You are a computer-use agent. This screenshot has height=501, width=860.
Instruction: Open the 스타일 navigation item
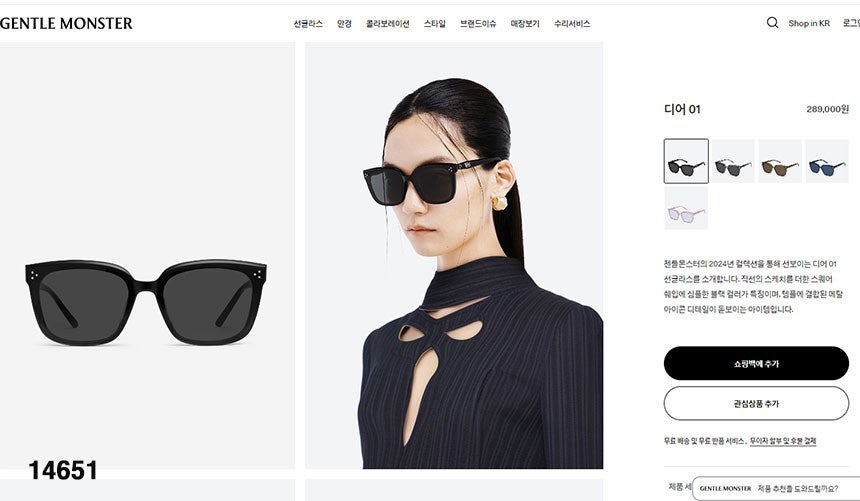[x=434, y=24]
